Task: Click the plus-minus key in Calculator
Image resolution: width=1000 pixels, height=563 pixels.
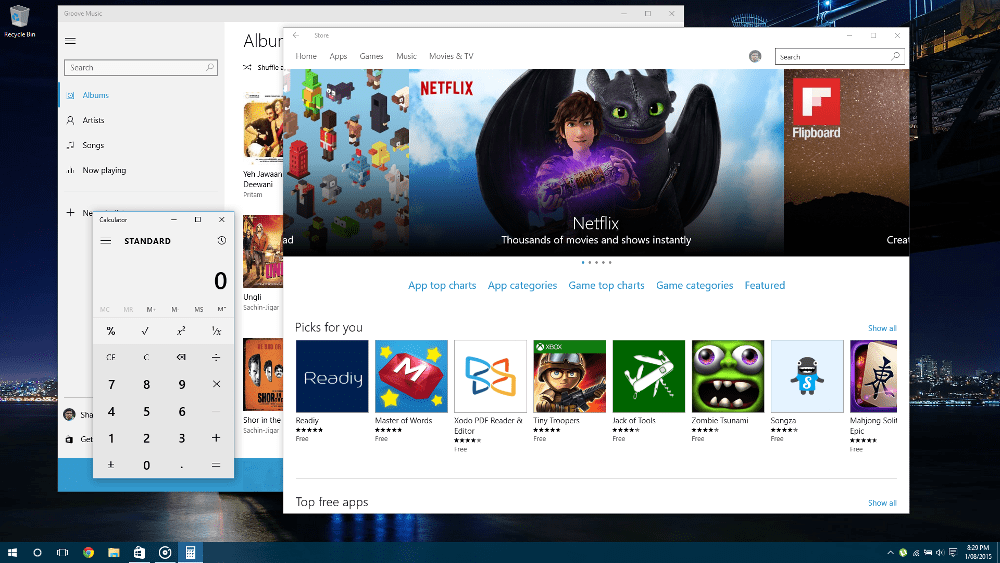Action: pyautogui.click(x=111, y=465)
